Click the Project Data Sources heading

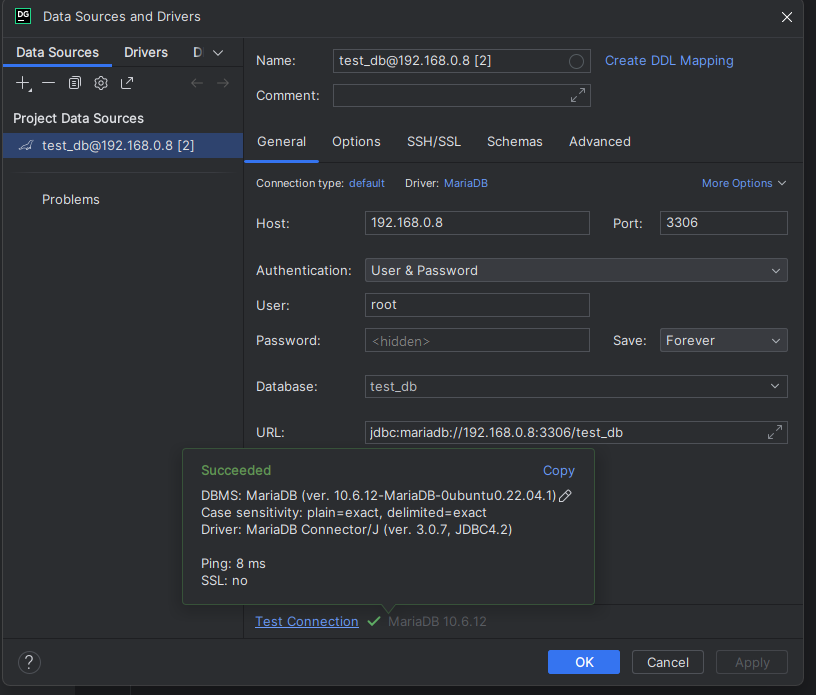point(79,118)
